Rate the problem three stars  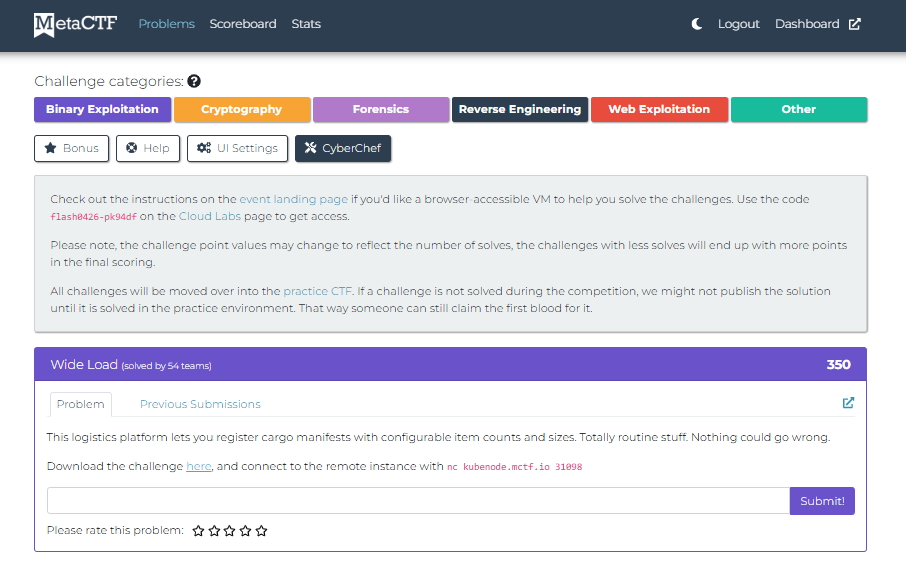pos(230,531)
